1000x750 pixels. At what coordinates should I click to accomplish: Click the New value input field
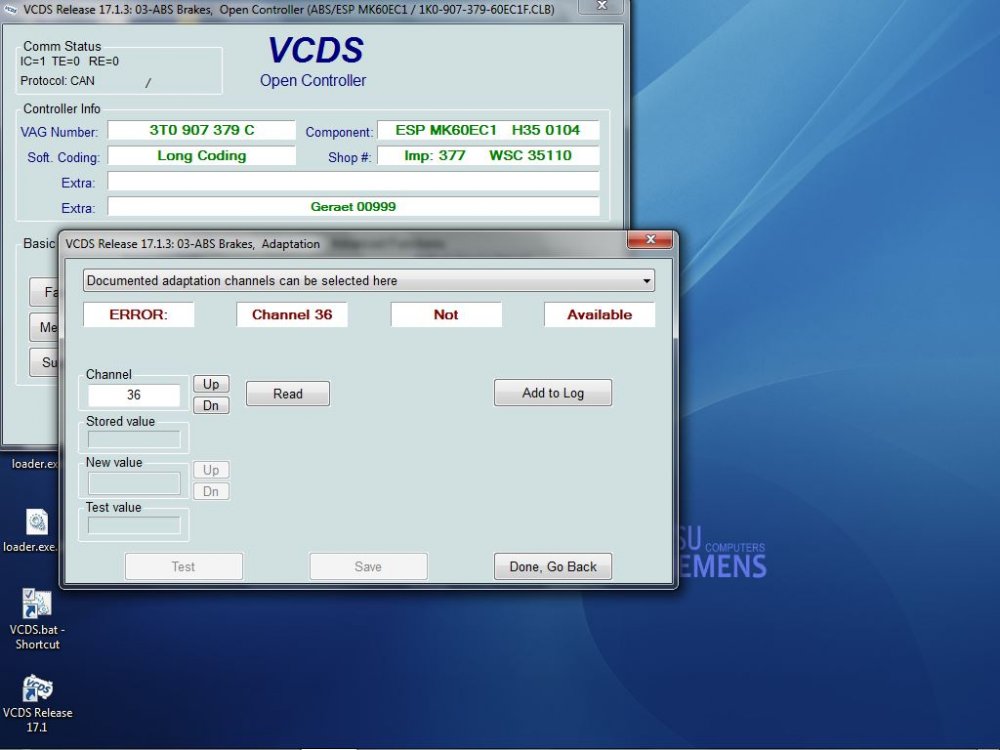coord(134,483)
